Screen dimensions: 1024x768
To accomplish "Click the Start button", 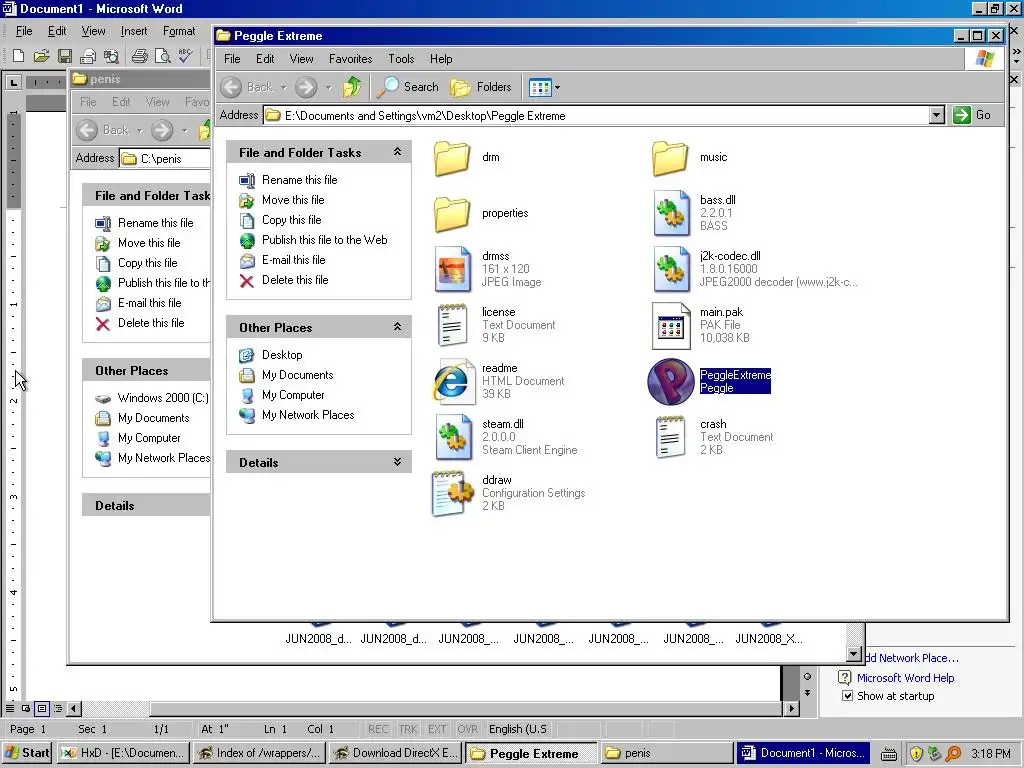I will click(x=27, y=753).
